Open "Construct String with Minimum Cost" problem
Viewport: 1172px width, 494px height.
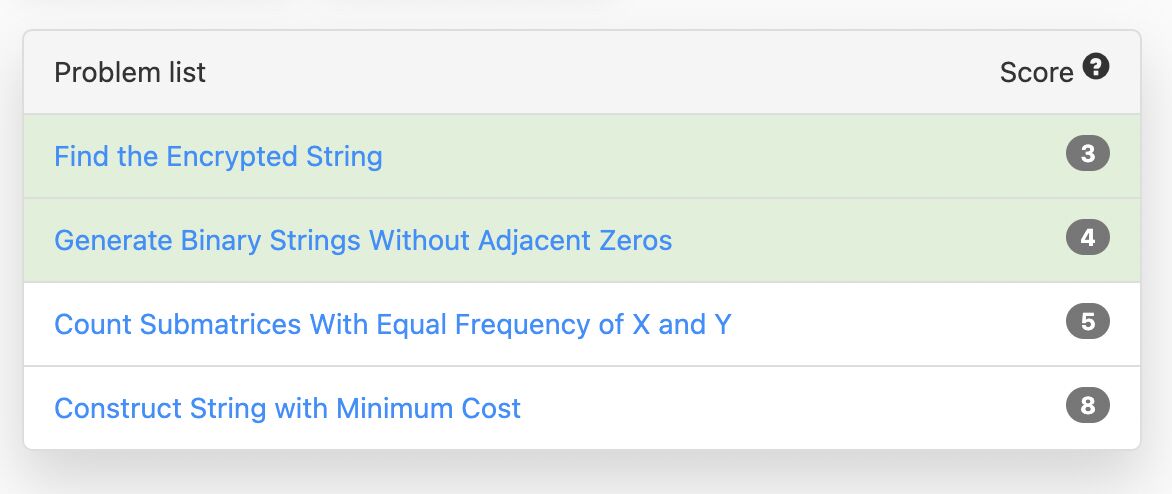pyautogui.click(x=287, y=409)
